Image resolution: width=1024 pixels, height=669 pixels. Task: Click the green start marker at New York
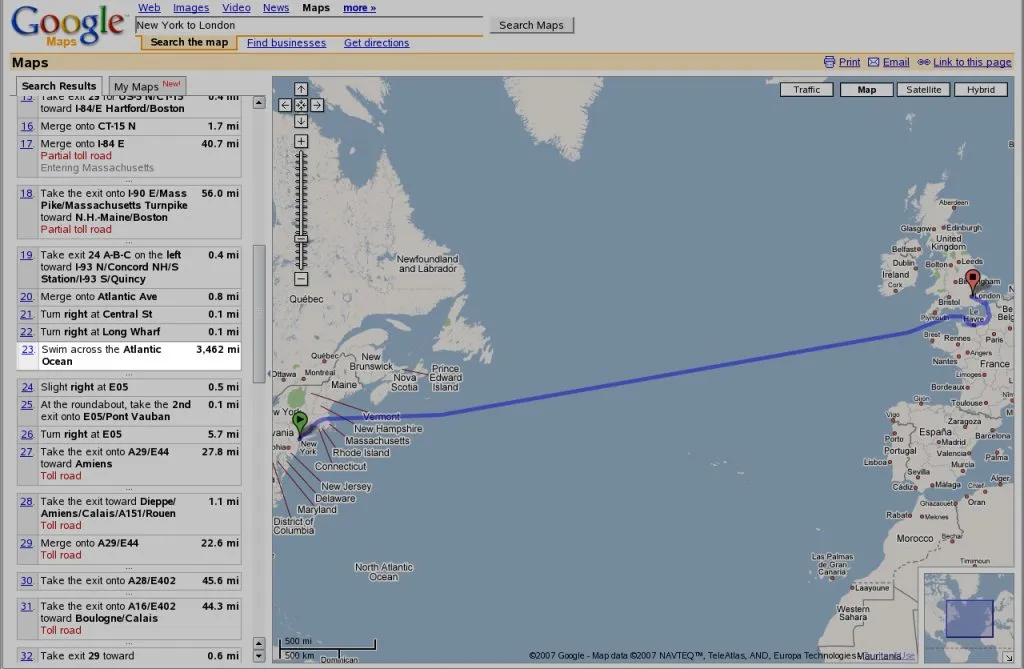(300, 423)
